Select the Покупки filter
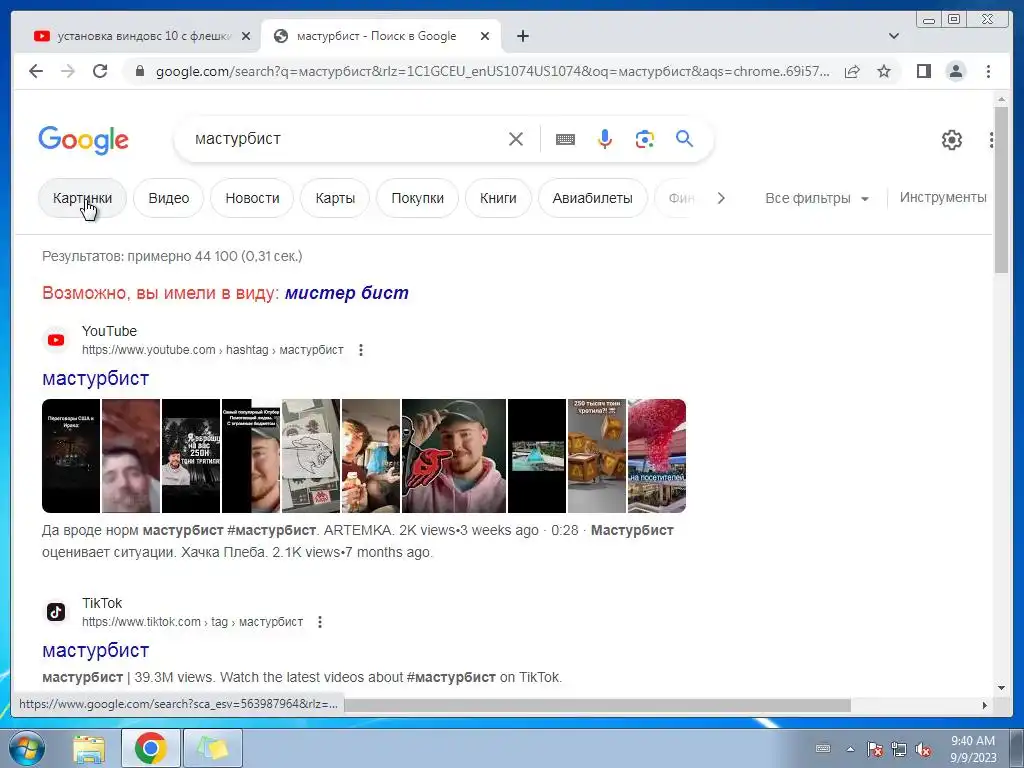The height and width of the screenshot is (768, 1024). pos(417,198)
